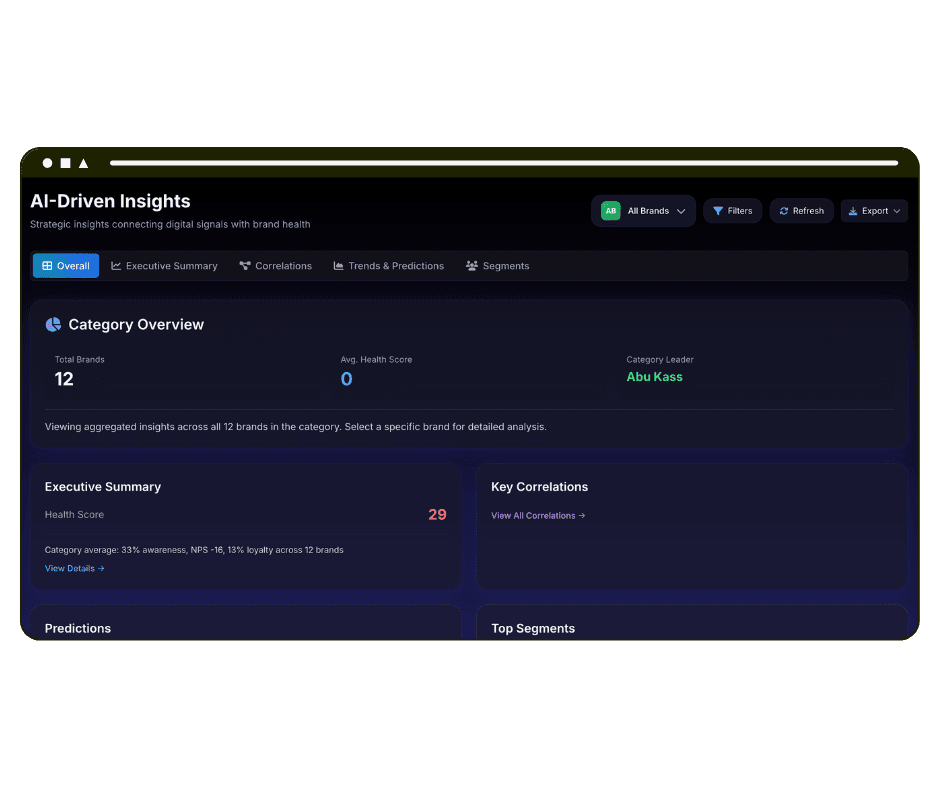The height and width of the screenshot is (788, 940).
Task: Click the Category average summary line
Action: (x=194, y=550)
